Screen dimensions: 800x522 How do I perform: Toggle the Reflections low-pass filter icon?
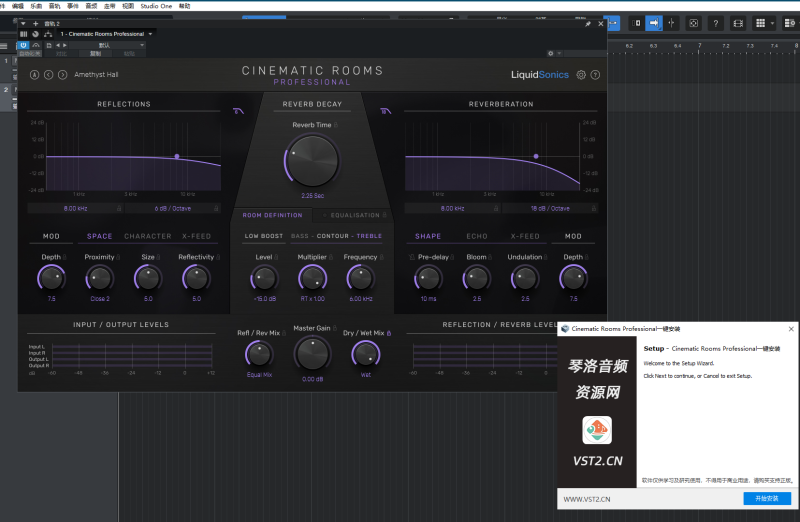click(238, 111)
